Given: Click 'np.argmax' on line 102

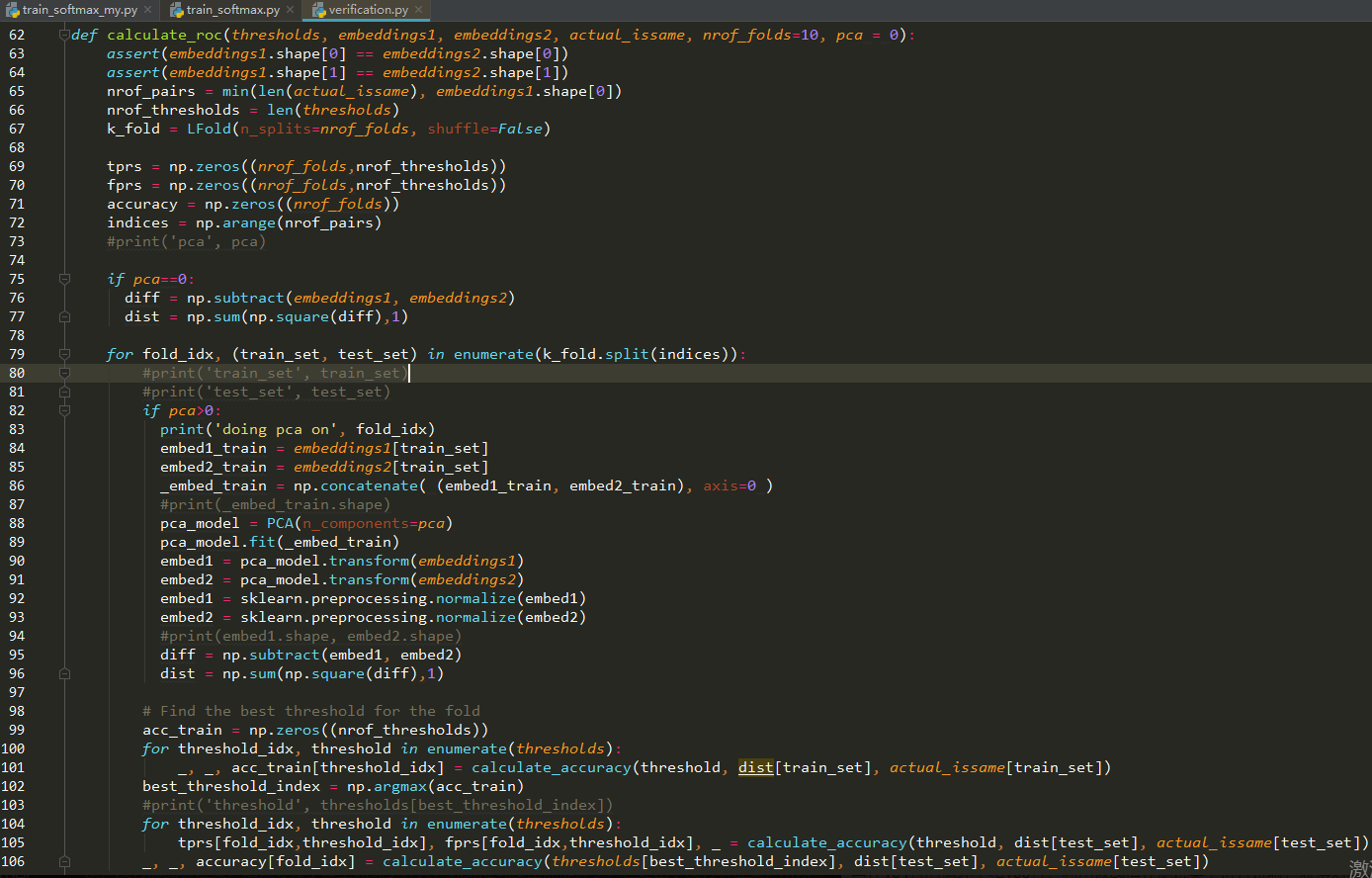Looking at the screenshot, I should [386, 786].
